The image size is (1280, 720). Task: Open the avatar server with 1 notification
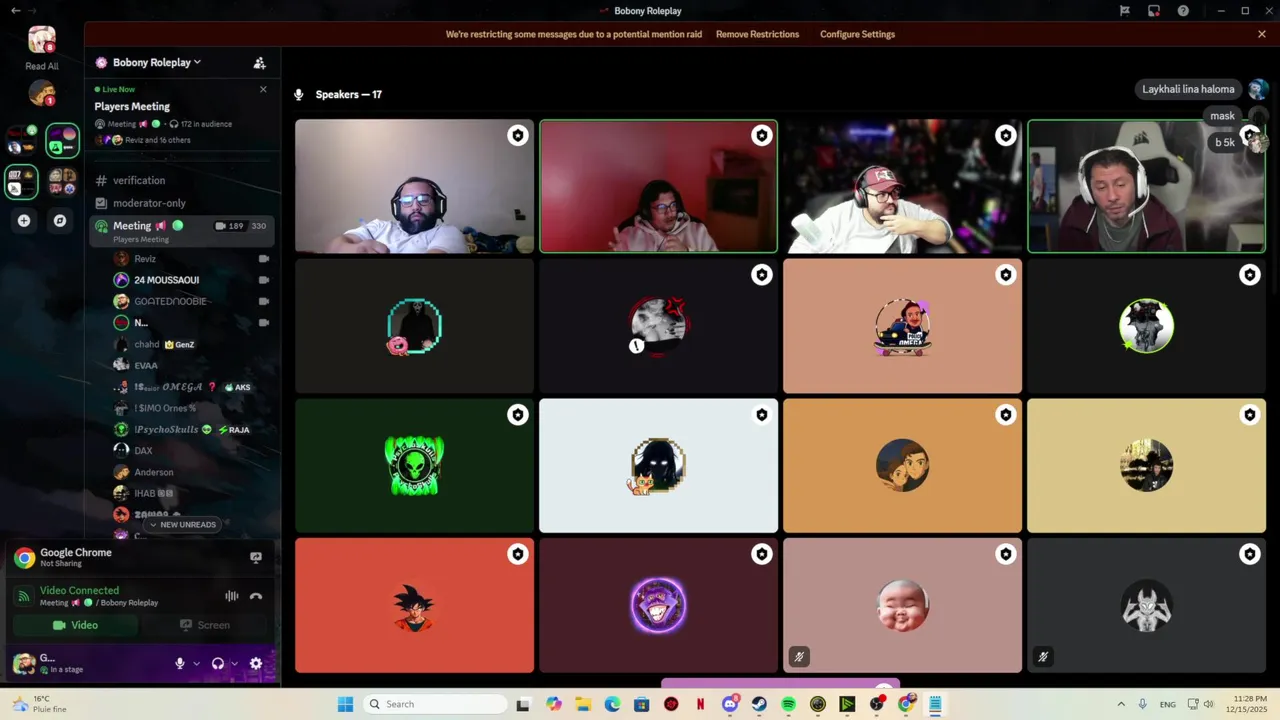[x=42, y=94]
